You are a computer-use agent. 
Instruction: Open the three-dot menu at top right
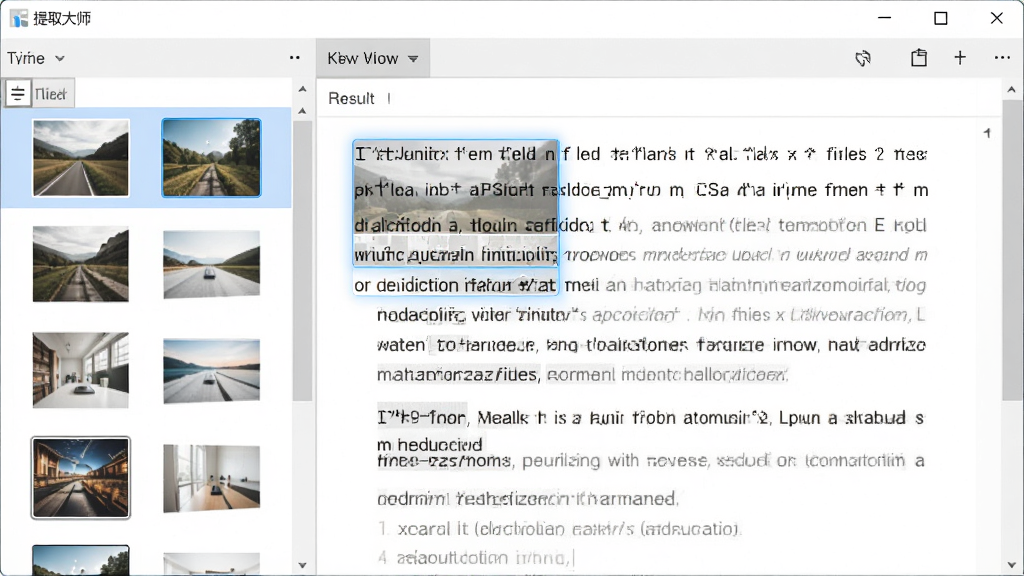1002,57
